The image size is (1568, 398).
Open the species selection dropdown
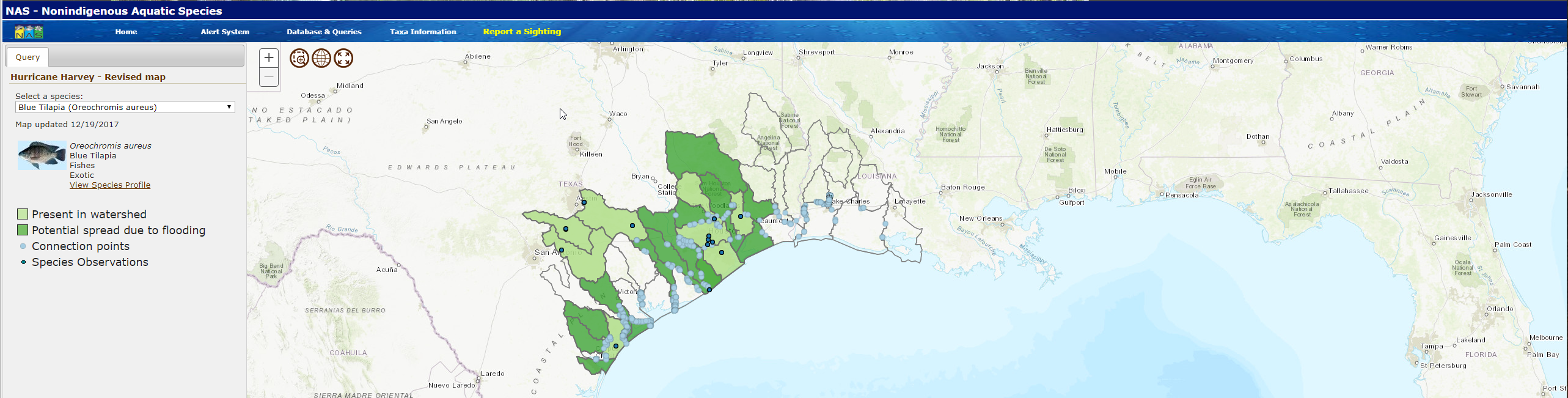click(x=125, y=107)
